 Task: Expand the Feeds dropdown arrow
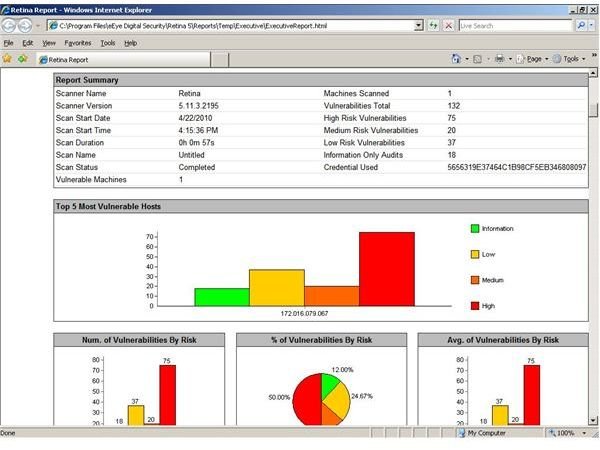coord(489,59)
